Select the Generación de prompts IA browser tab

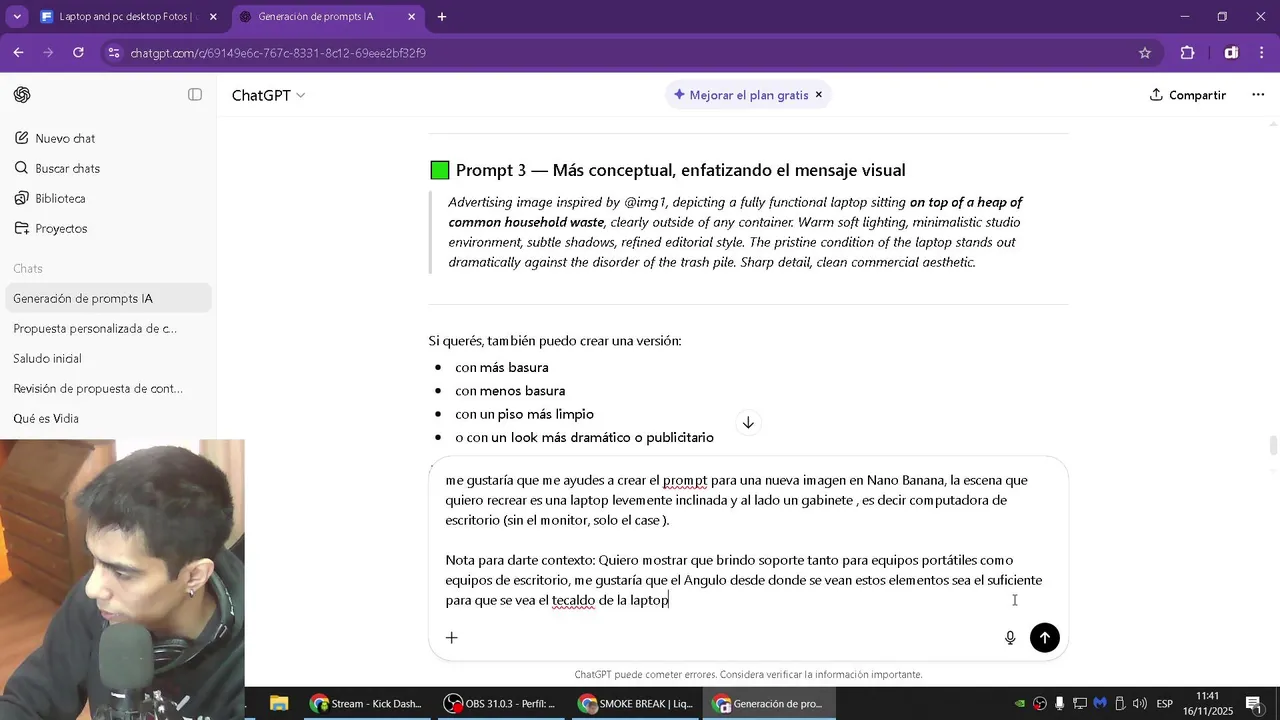point(328,17)
